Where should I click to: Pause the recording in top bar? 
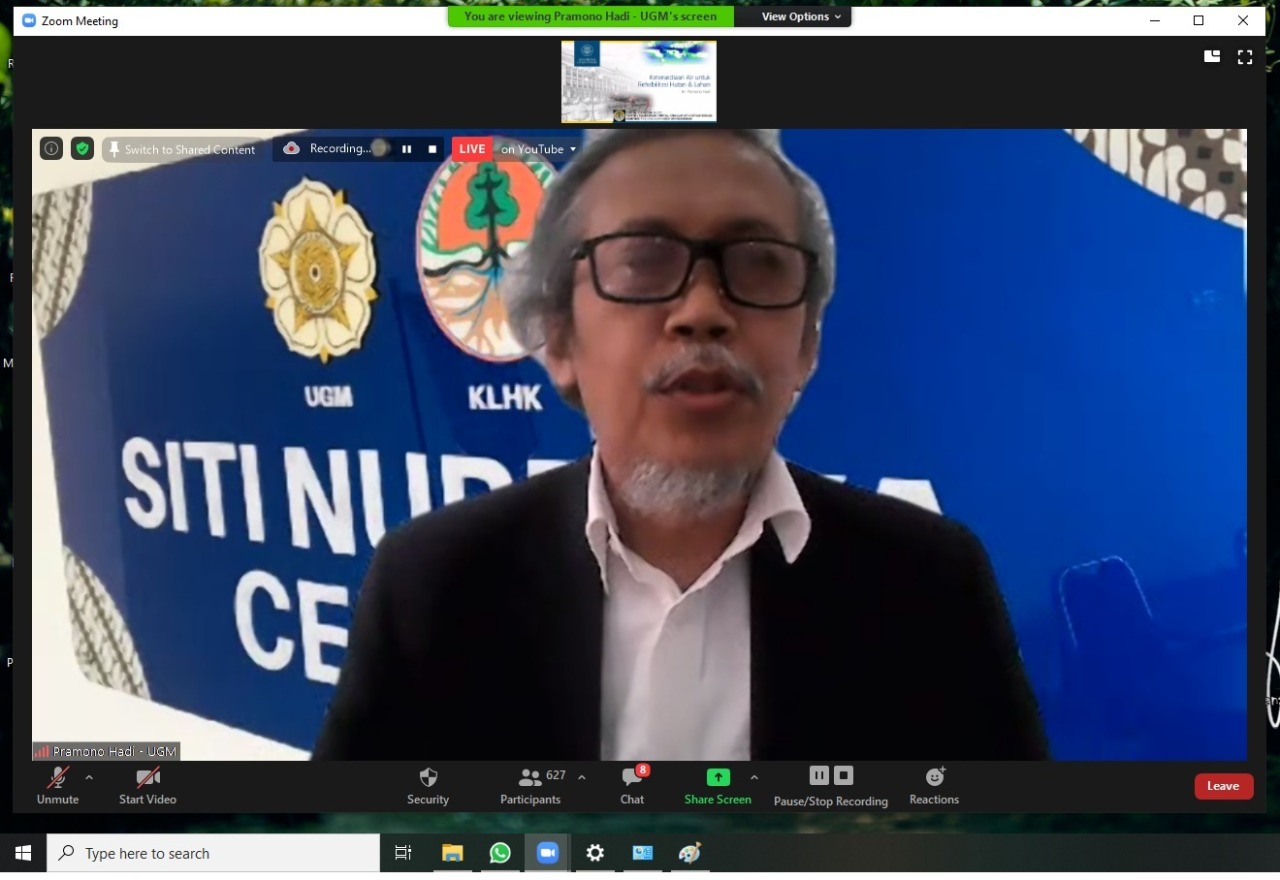pos(407,149)
